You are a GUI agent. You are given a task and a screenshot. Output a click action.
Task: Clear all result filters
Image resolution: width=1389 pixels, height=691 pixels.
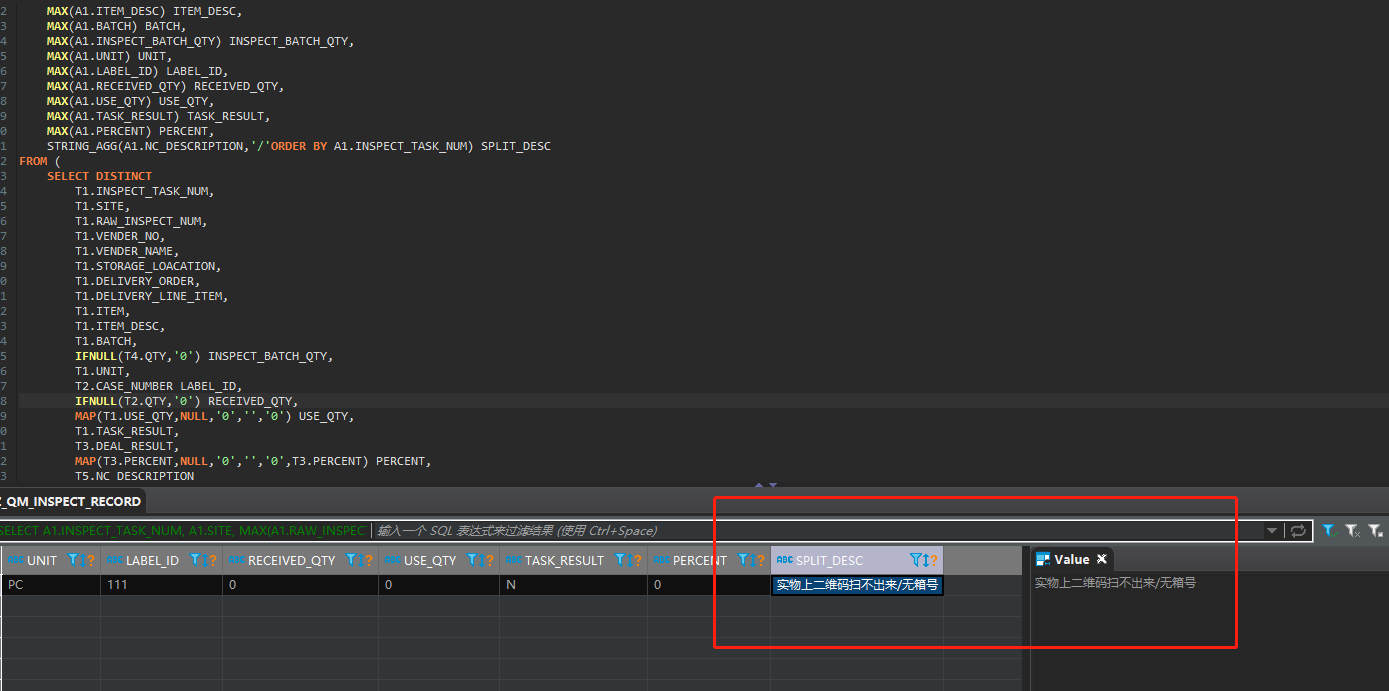pyautogui.click(x=1352, y=530)
